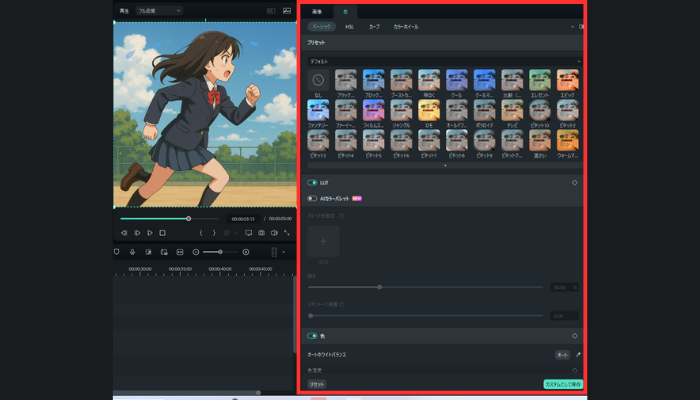The height and width of the screenshot is (400, 700).
Task: Click the current timecode field
Action: tap(243, 219)
